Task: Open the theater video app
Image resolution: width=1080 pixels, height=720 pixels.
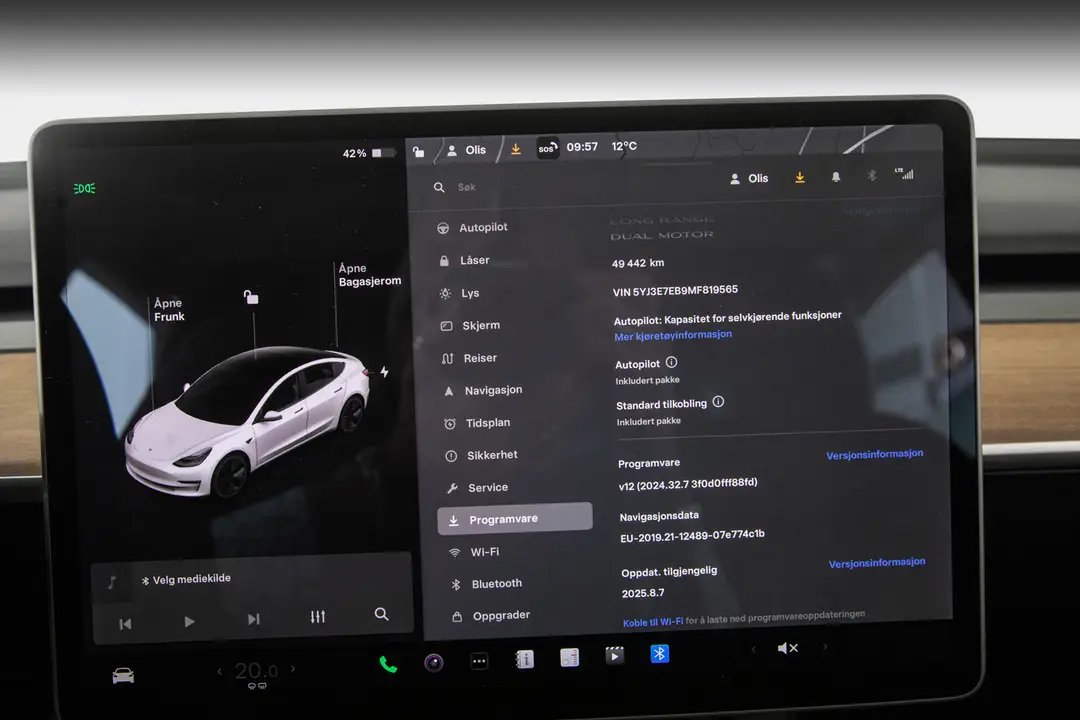Action: click(614, 655)
